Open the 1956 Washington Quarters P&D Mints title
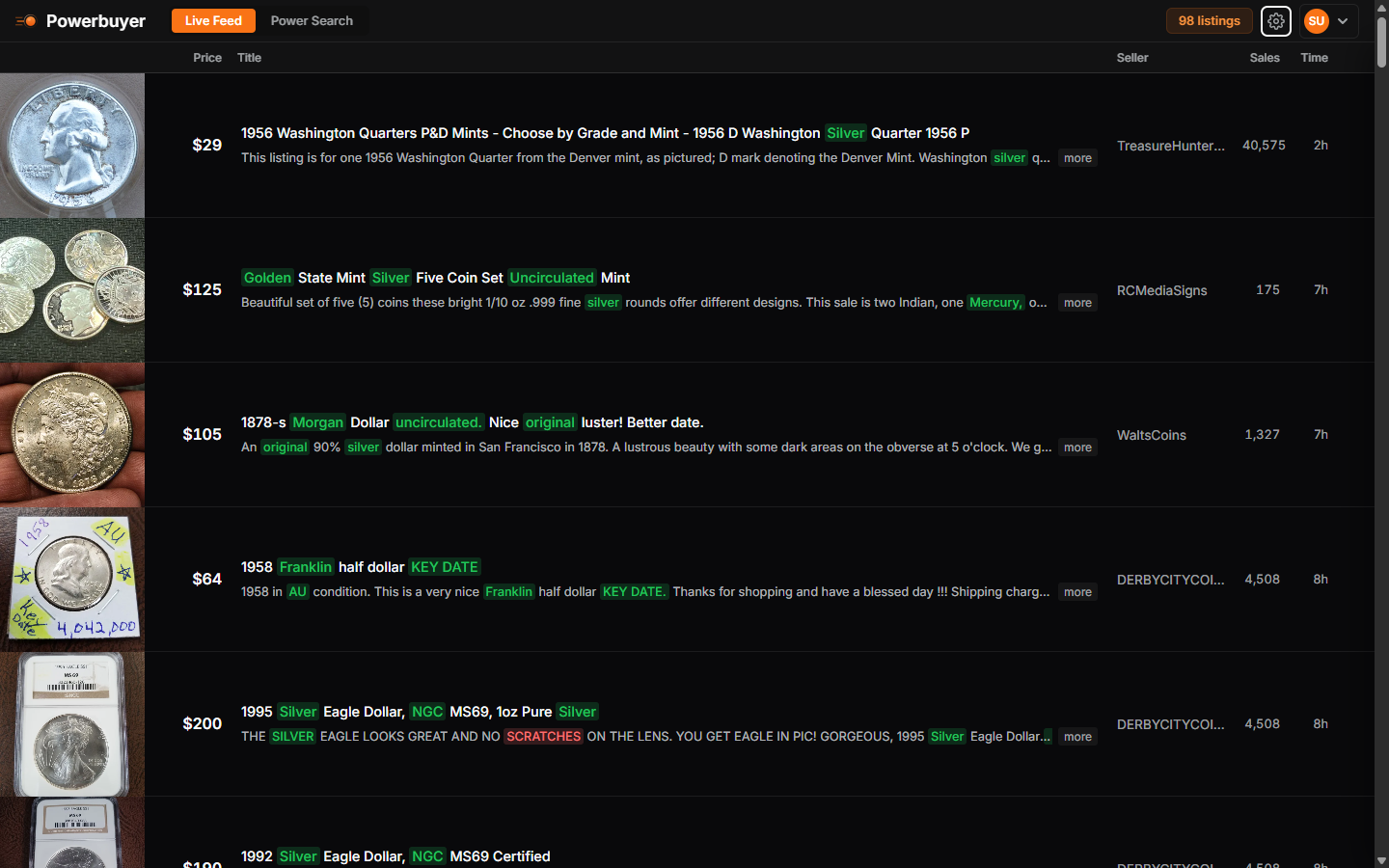Image resolution: width=1389 pixels, height=868 pixels. click(x=605, y=133)
